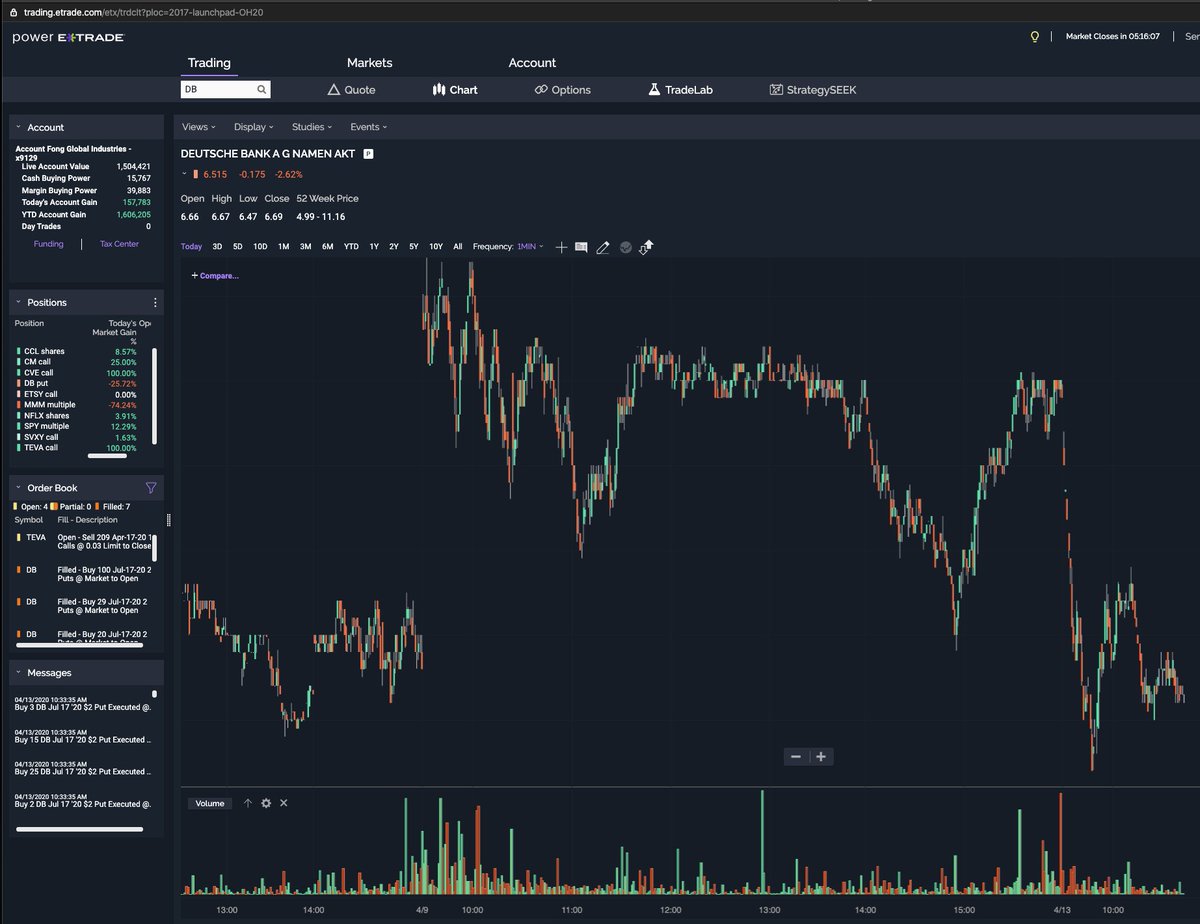The image size is (1200, 924).
Task: Expand the Events dropdown
Action: 369,127
